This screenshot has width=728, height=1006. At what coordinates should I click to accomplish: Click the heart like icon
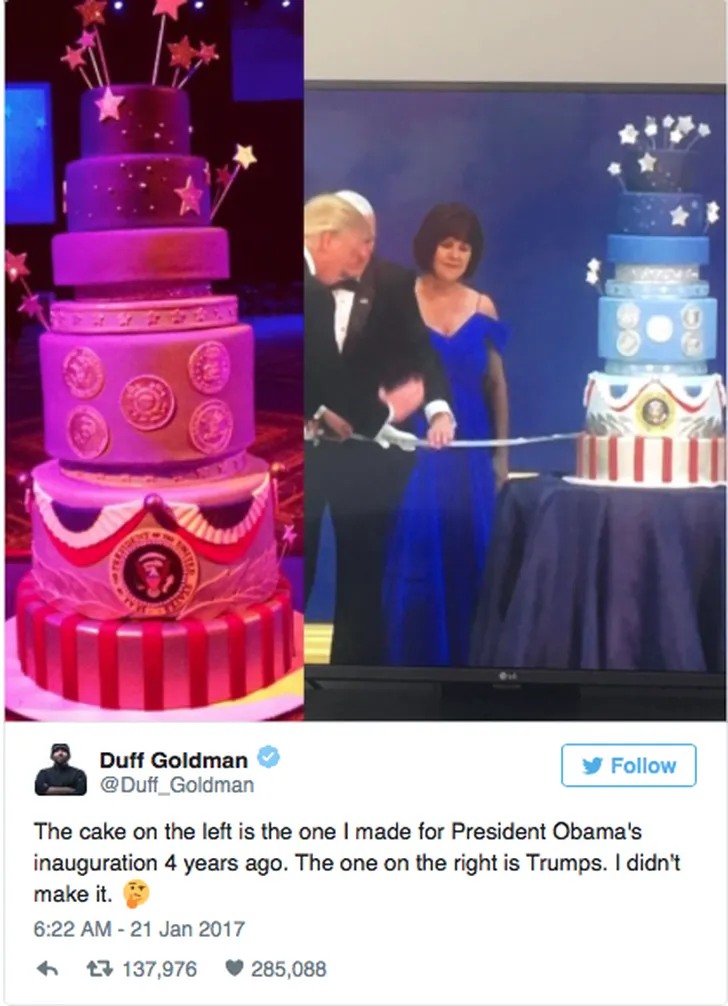click(x=235, y=968)
